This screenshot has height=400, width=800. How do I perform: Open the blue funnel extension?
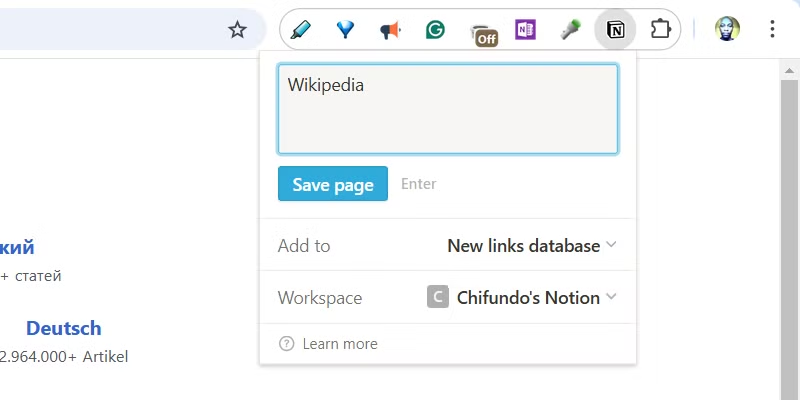point(345,30)
